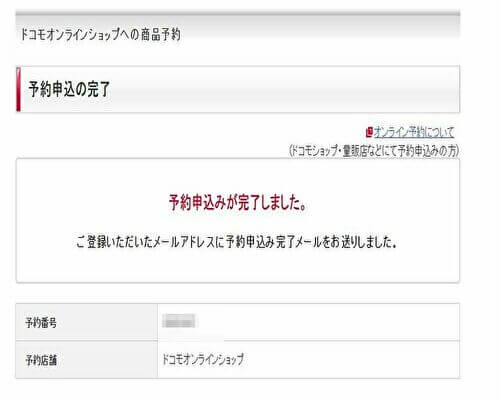Click the red accent bar beside 予約申込の完了
Viewport: 500px width, 400px height.
click(x=18, y=89)
